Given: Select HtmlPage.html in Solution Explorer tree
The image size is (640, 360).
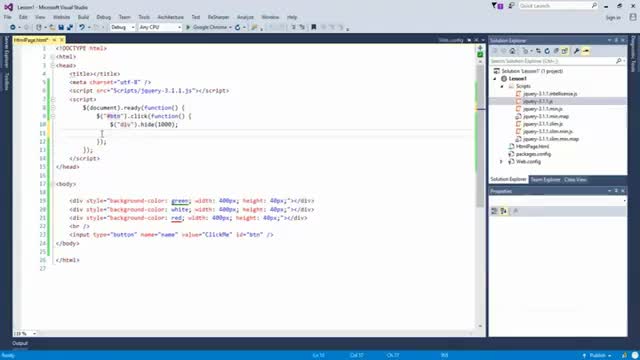Looking at the screenshot, I should (x=532, y=147).
